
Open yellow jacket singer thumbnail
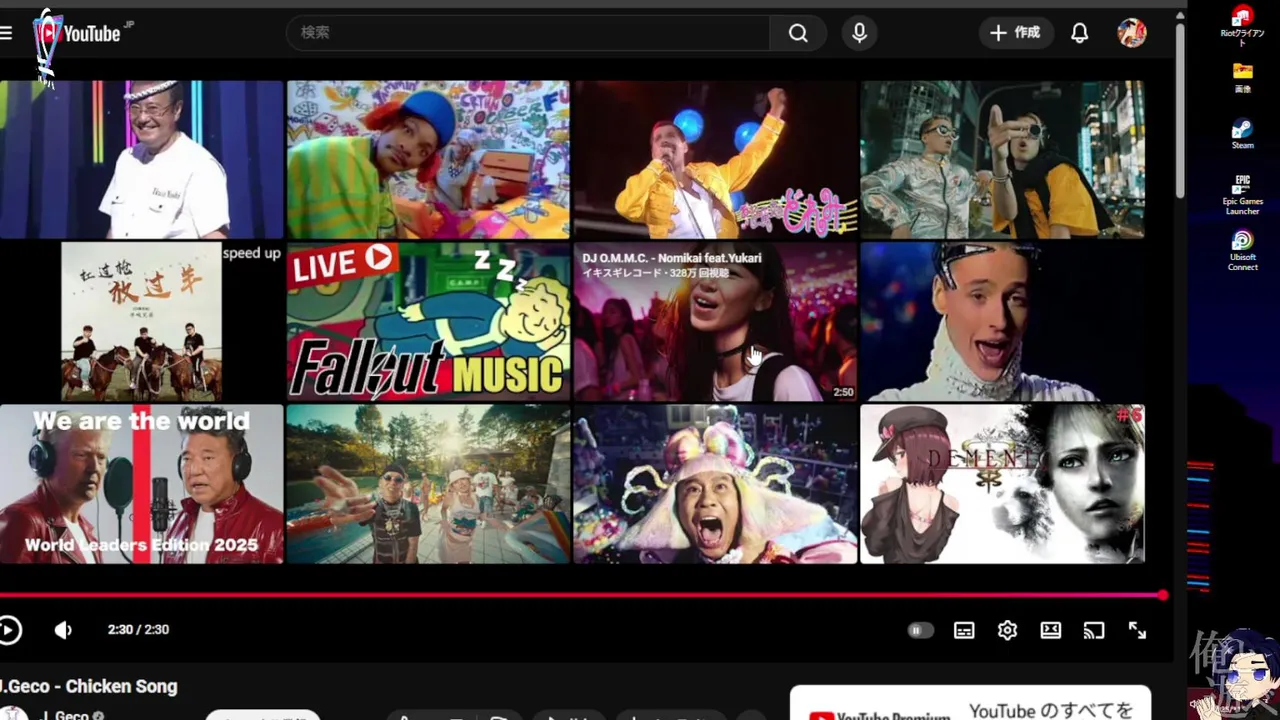(x=715, y=160)
